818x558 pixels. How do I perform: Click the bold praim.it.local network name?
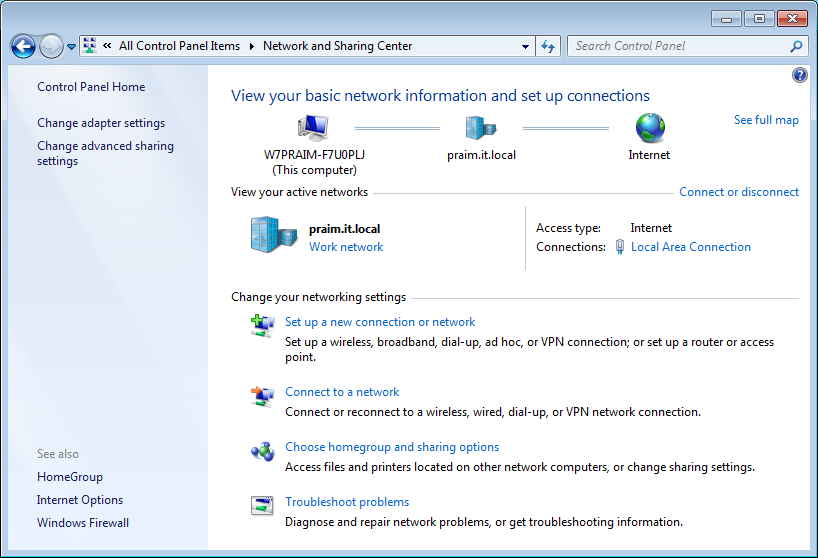pos(344,229)
